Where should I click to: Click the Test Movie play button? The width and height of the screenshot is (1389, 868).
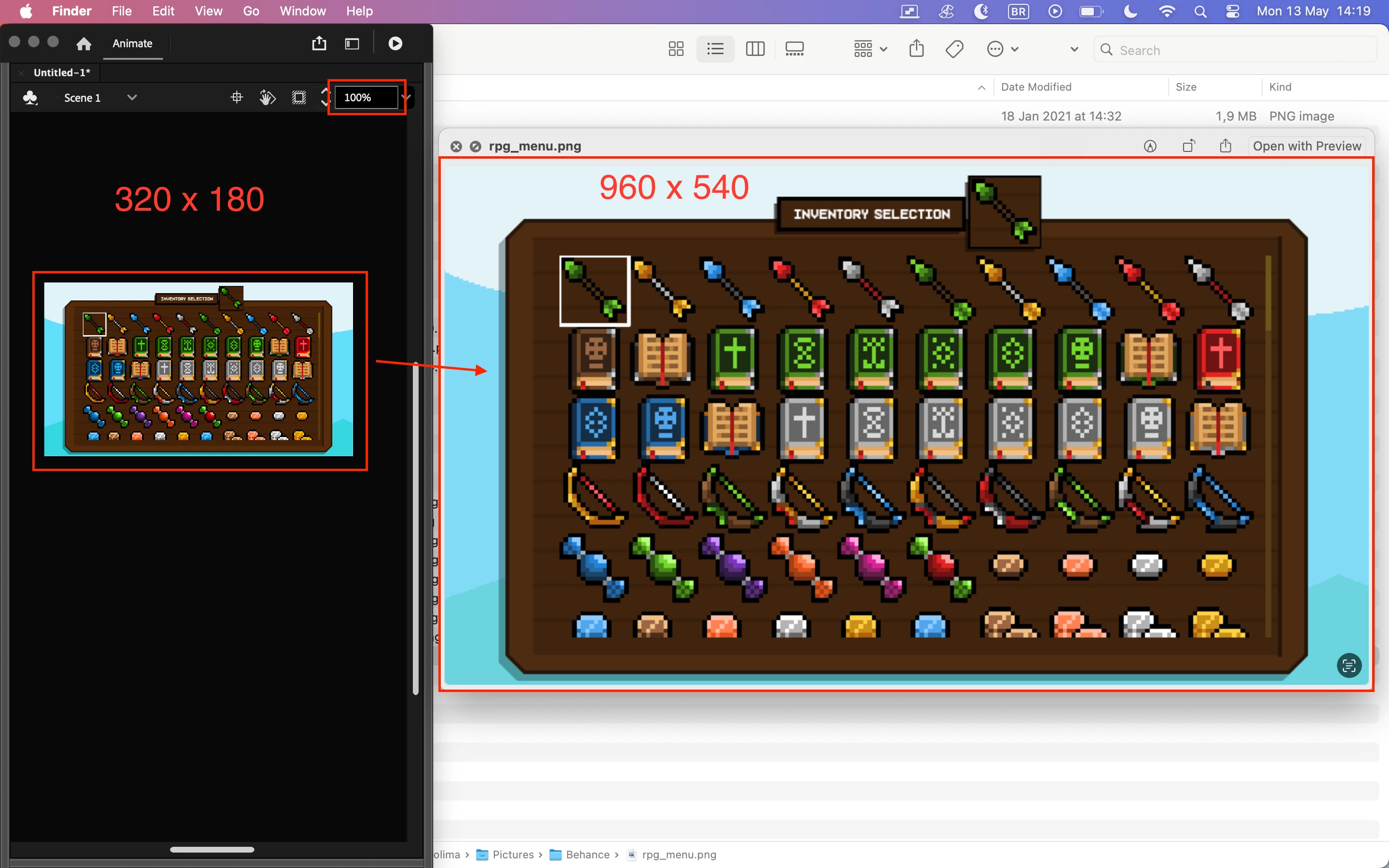395,43
